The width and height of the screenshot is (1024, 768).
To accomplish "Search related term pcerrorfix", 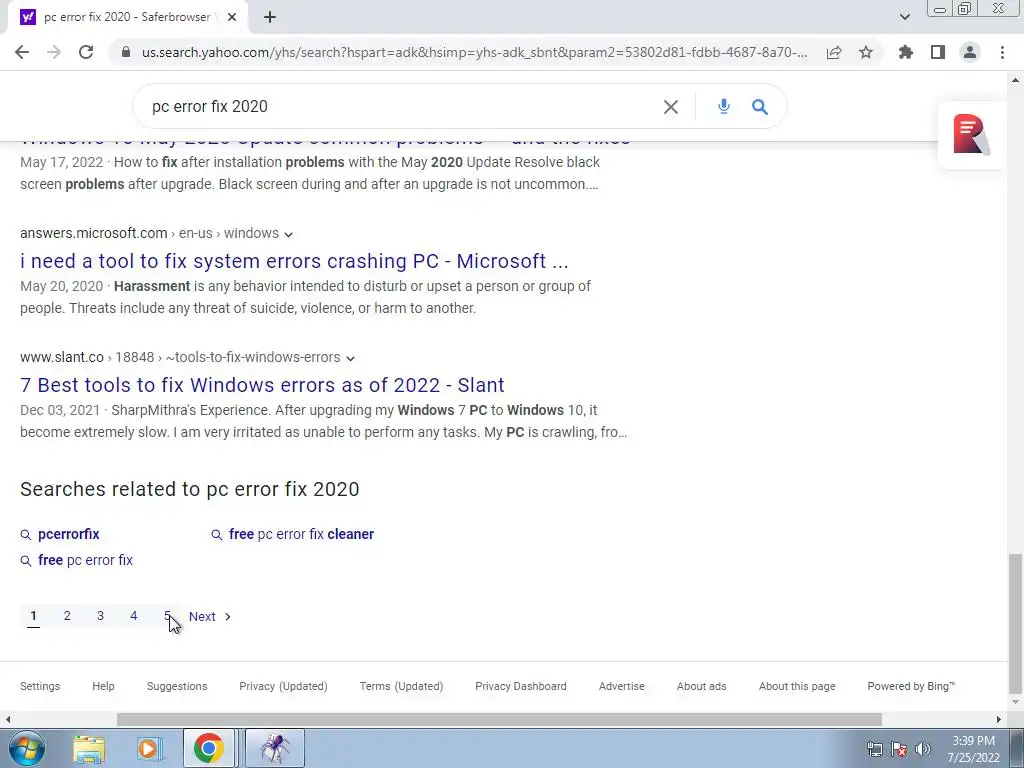I will 69,534.
